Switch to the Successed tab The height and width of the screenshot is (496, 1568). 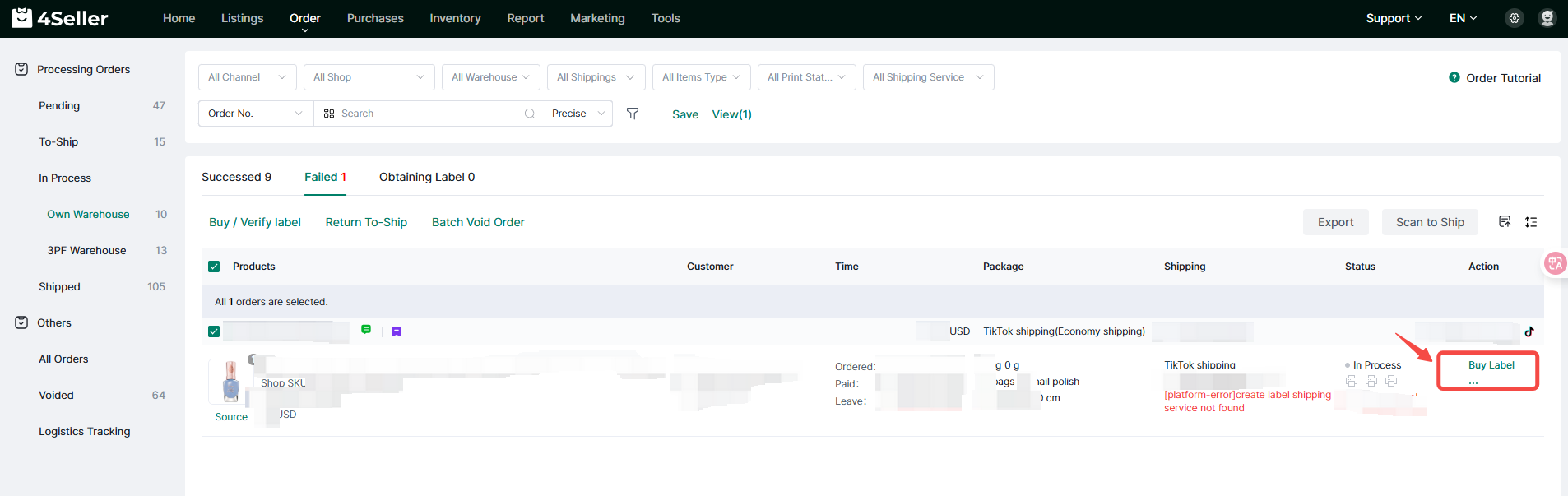point(236,177)
